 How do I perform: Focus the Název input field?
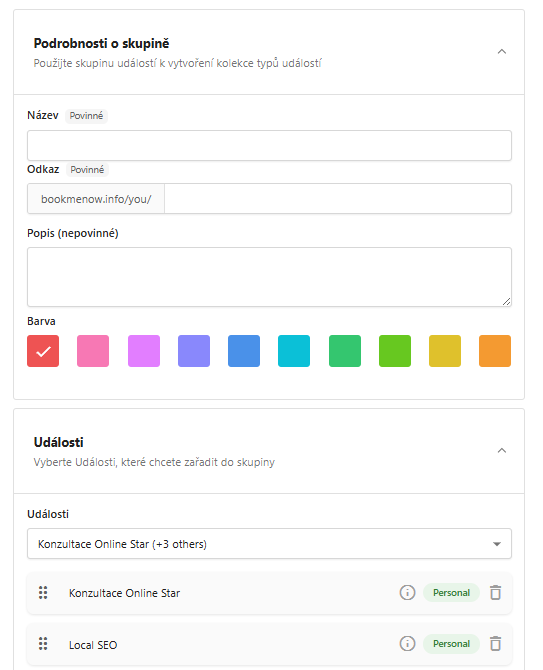pos(269,146)
